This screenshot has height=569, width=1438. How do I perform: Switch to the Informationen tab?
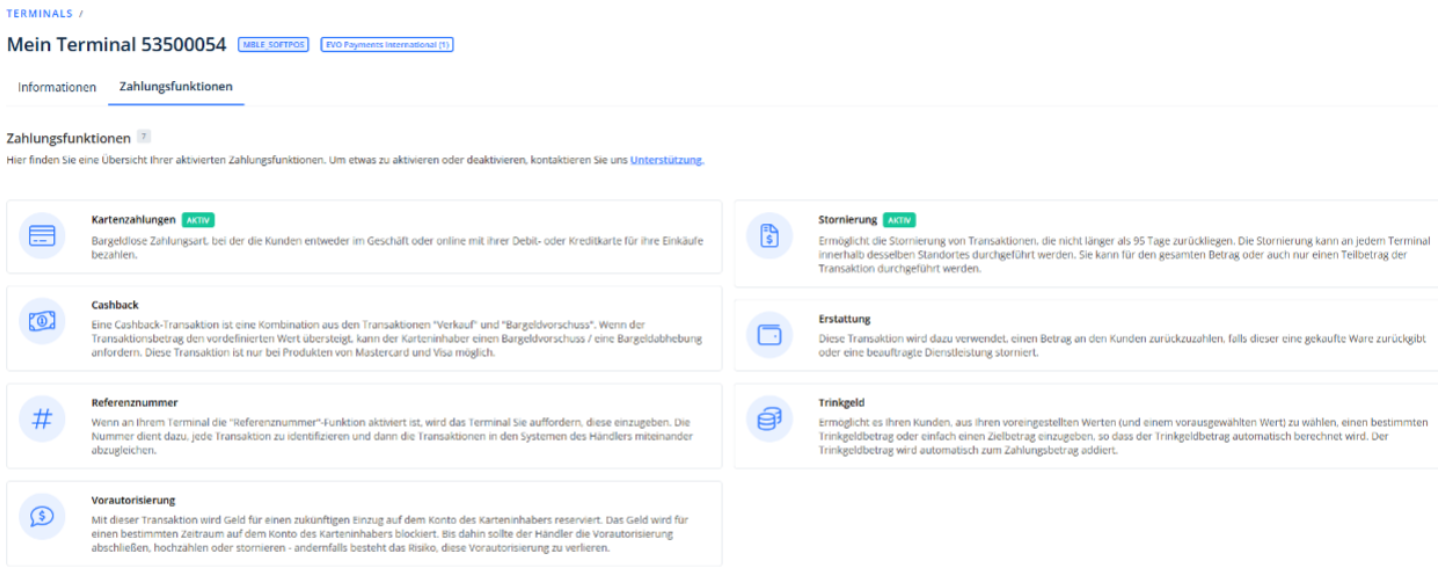click(x=57, y=87)
